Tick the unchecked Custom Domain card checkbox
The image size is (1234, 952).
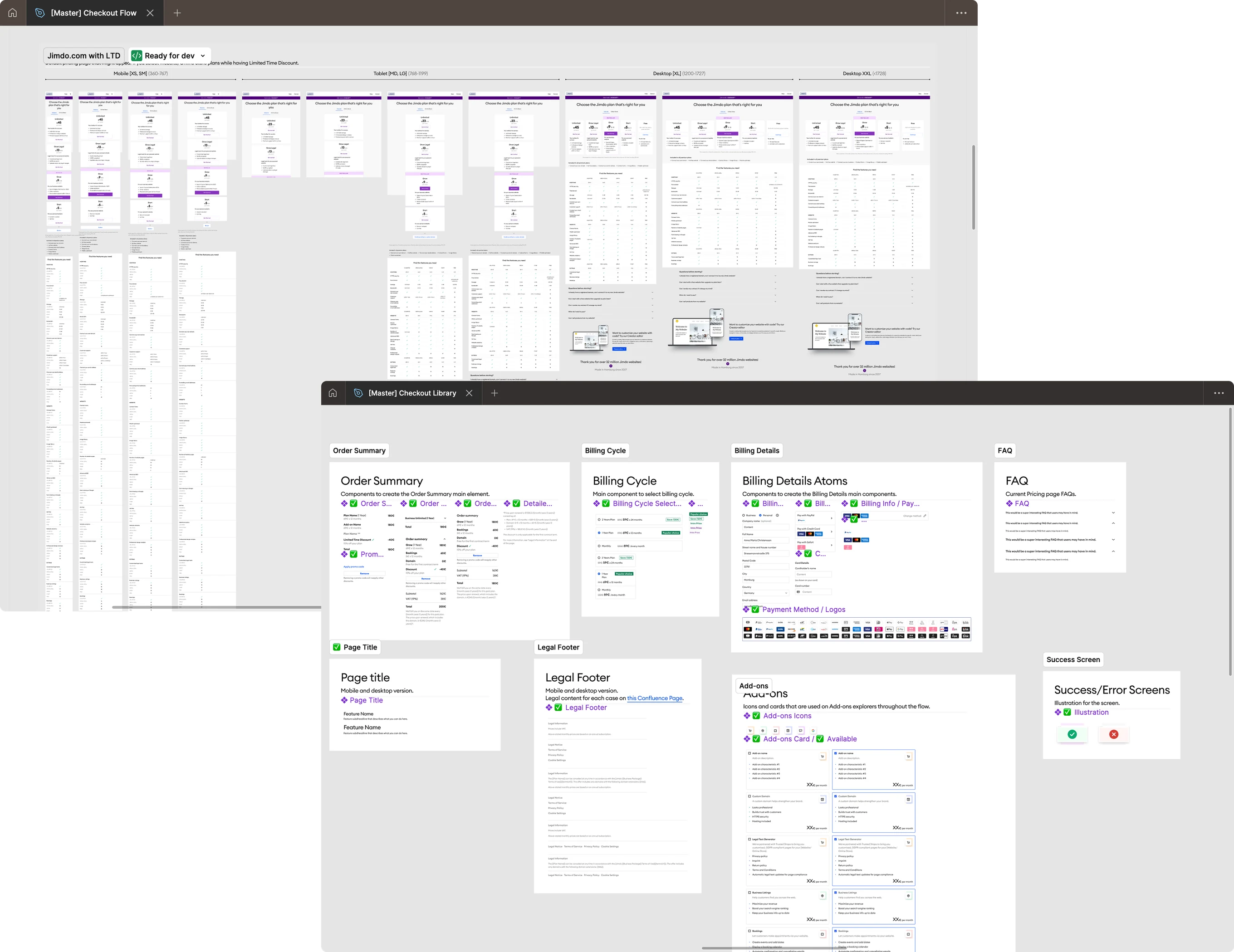[x=749, y=796]
